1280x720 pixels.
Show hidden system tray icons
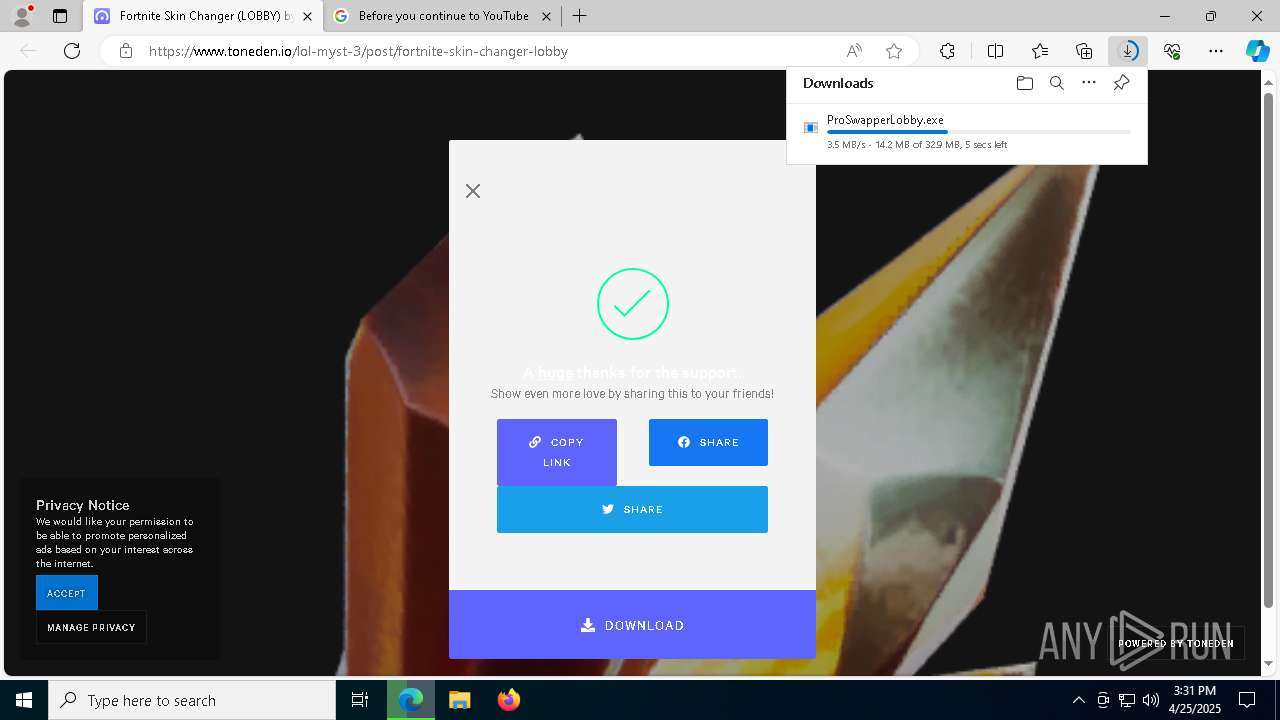pos(1078,700)
